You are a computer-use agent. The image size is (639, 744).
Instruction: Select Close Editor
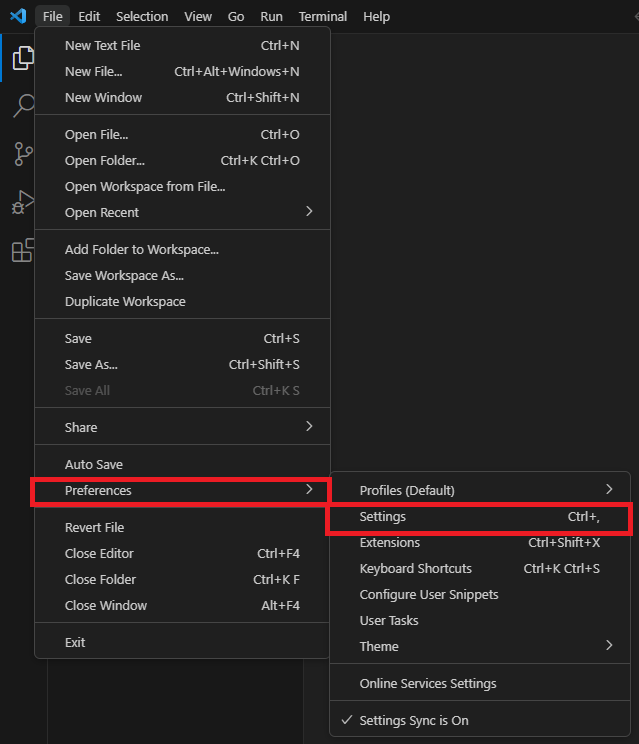(x=182, y=554)
